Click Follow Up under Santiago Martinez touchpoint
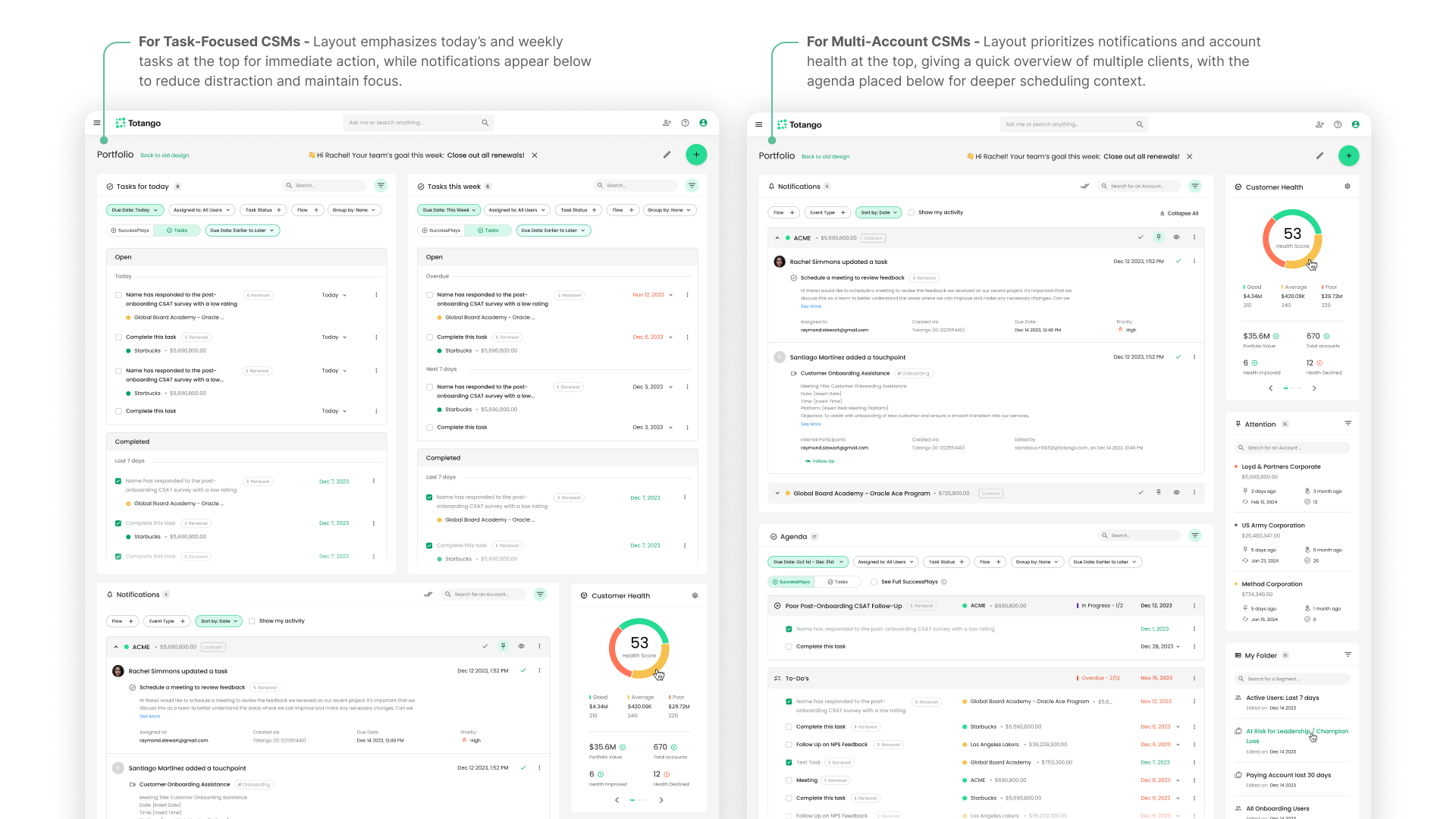 pyautogui.click(x=820, y=461)
